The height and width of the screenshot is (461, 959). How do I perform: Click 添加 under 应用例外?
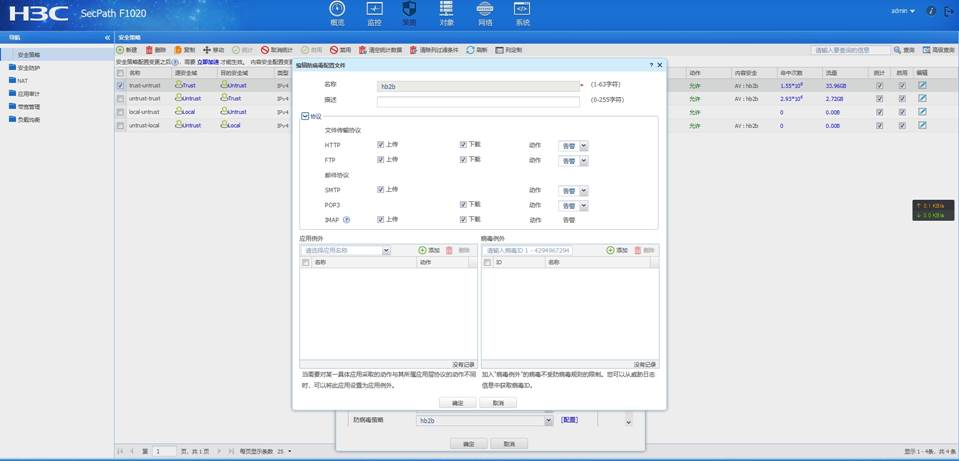429,251
